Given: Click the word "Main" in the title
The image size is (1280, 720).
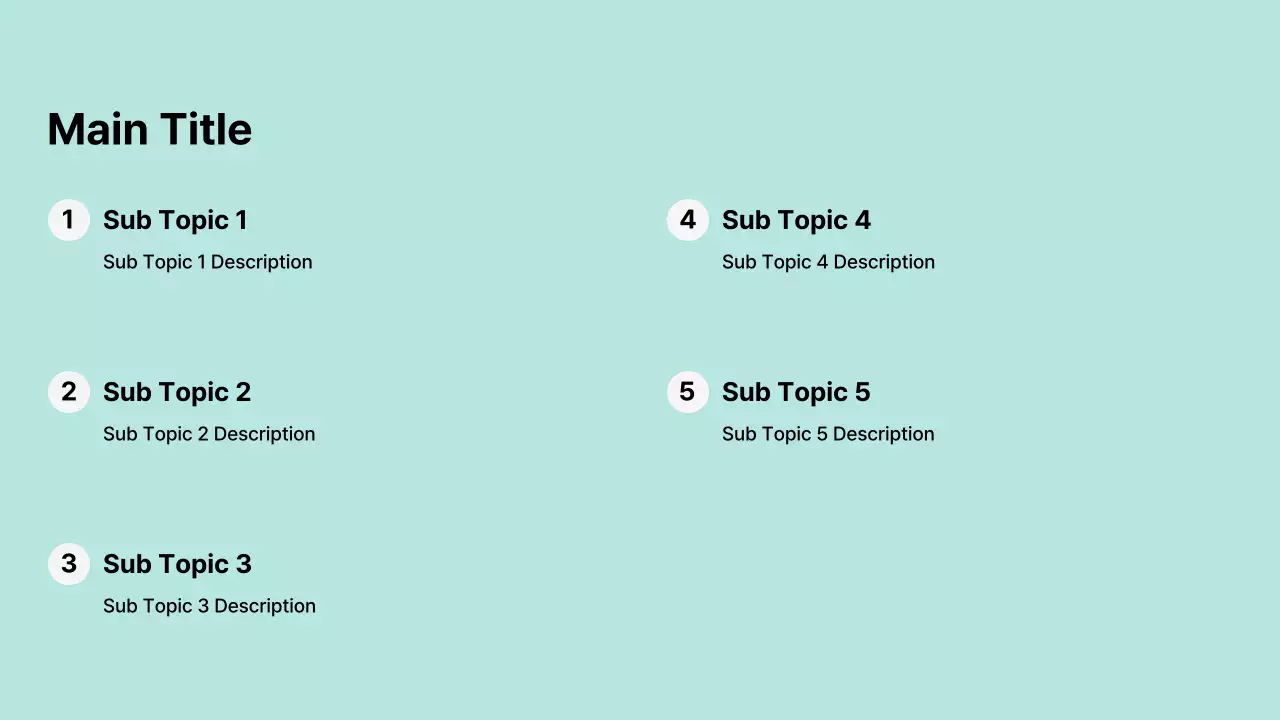Looking at the screenshot, I should pyautogui.click(x=98, y=130).
